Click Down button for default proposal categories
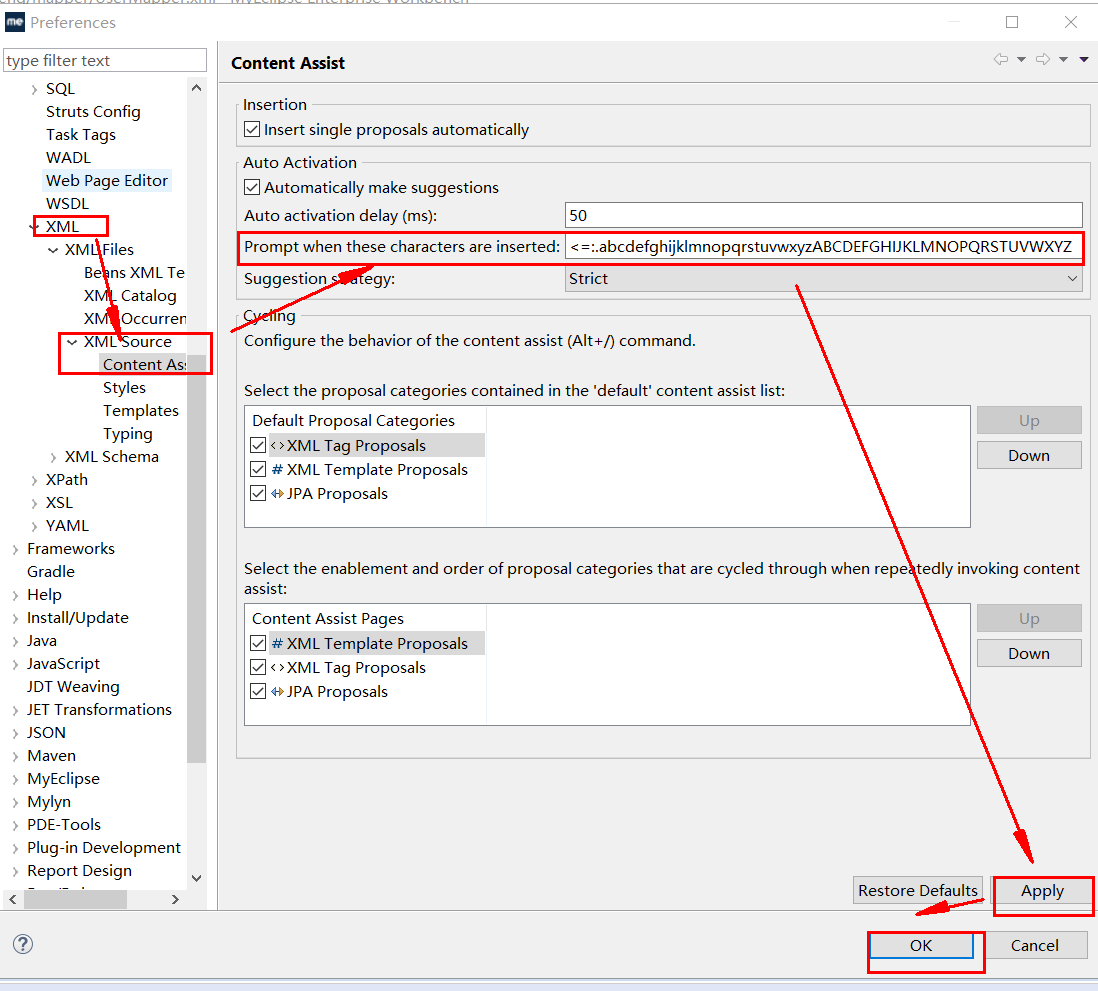 [x=1029, y=455]
